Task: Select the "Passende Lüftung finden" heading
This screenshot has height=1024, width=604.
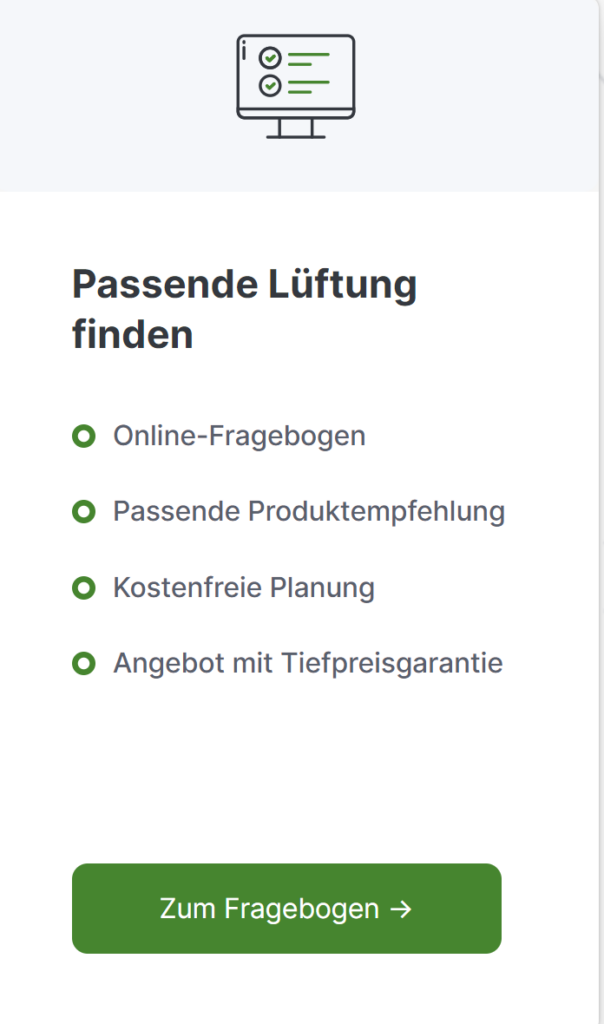Action: [x=244, y=309]
